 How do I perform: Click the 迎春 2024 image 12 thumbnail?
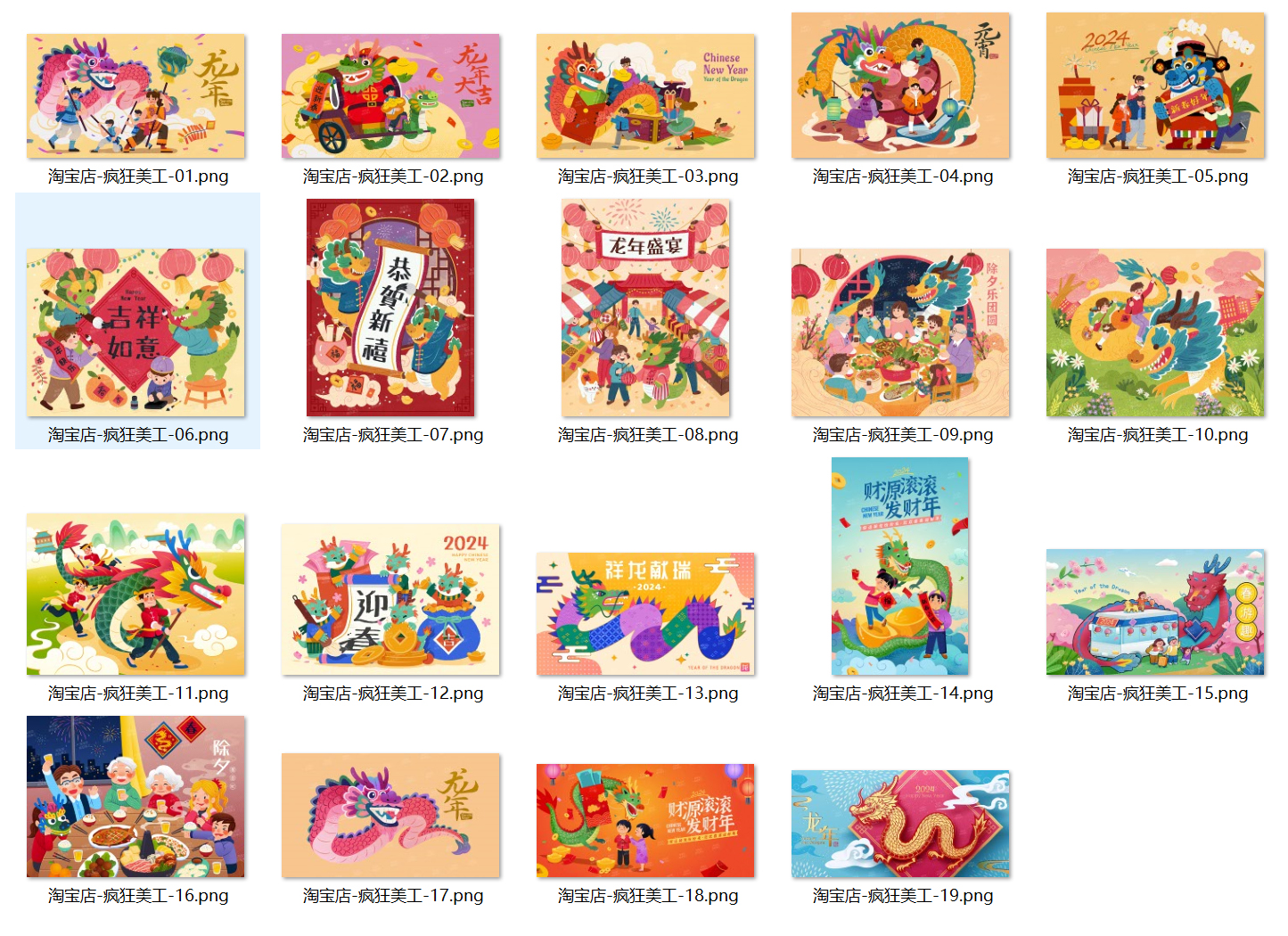point(390,599)
